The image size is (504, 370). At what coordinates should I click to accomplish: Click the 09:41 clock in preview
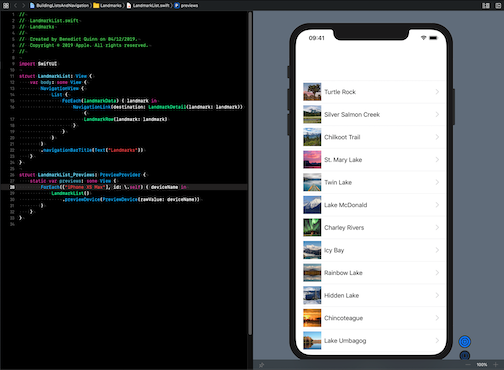coord(316,38)
